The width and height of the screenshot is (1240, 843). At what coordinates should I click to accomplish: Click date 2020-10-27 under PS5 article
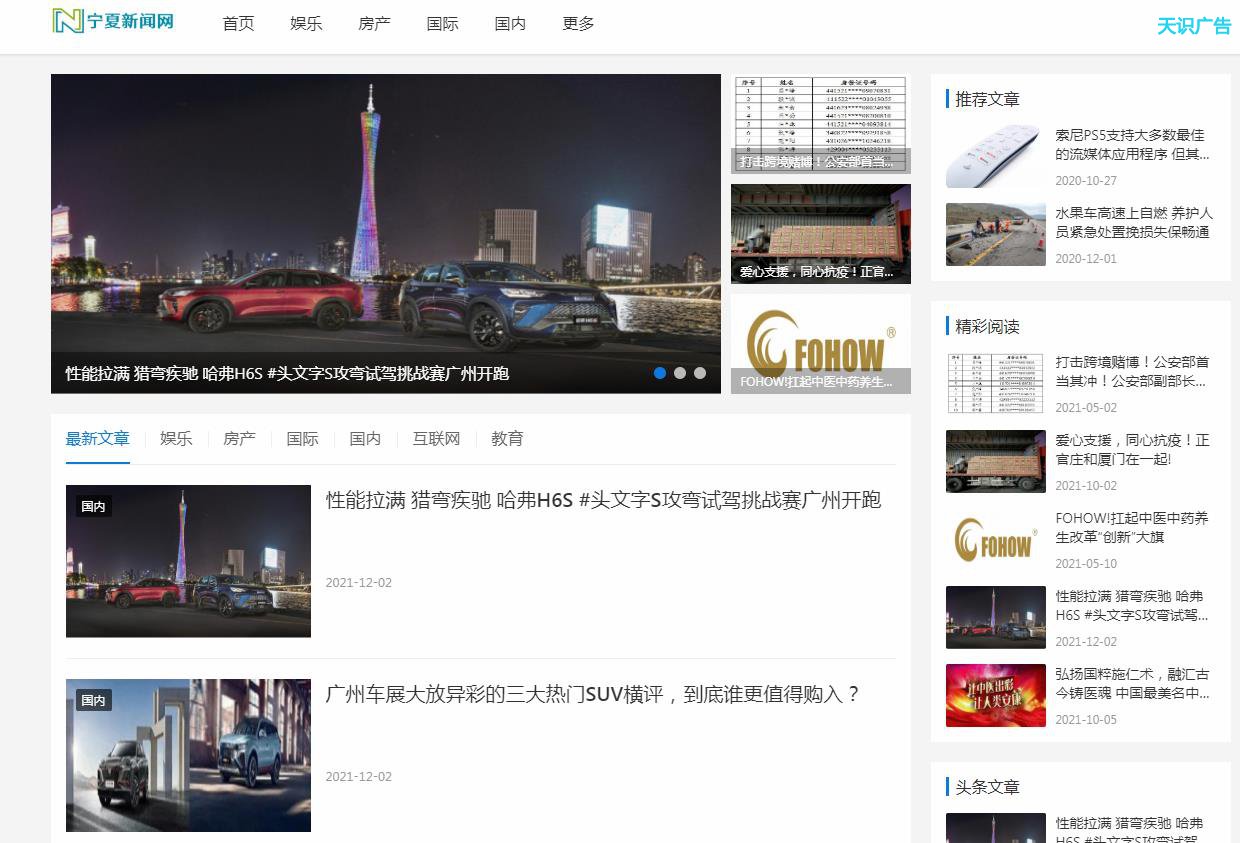[1086, 181]
